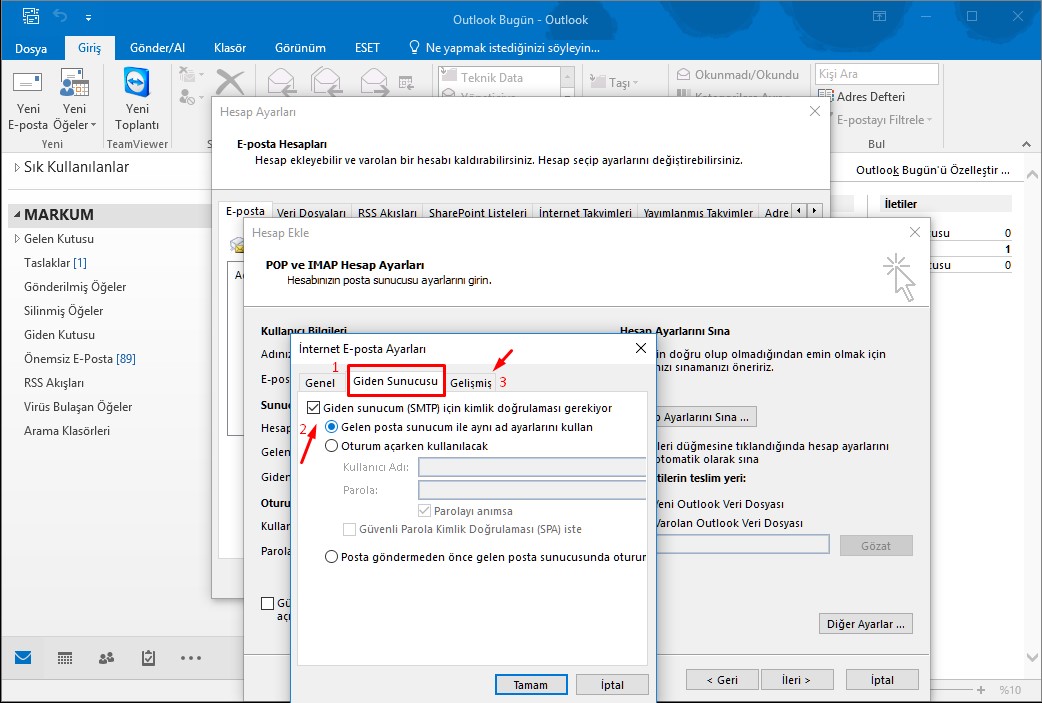Click the TeamViewer Yeni Toplantı icon

tap(137, 82)
